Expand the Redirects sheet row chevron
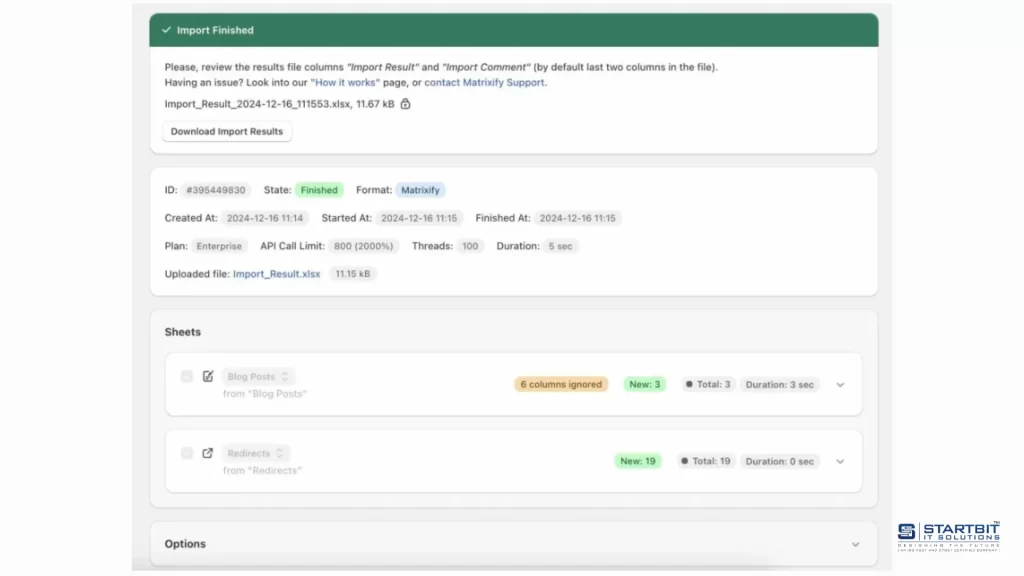 point(840,461)
